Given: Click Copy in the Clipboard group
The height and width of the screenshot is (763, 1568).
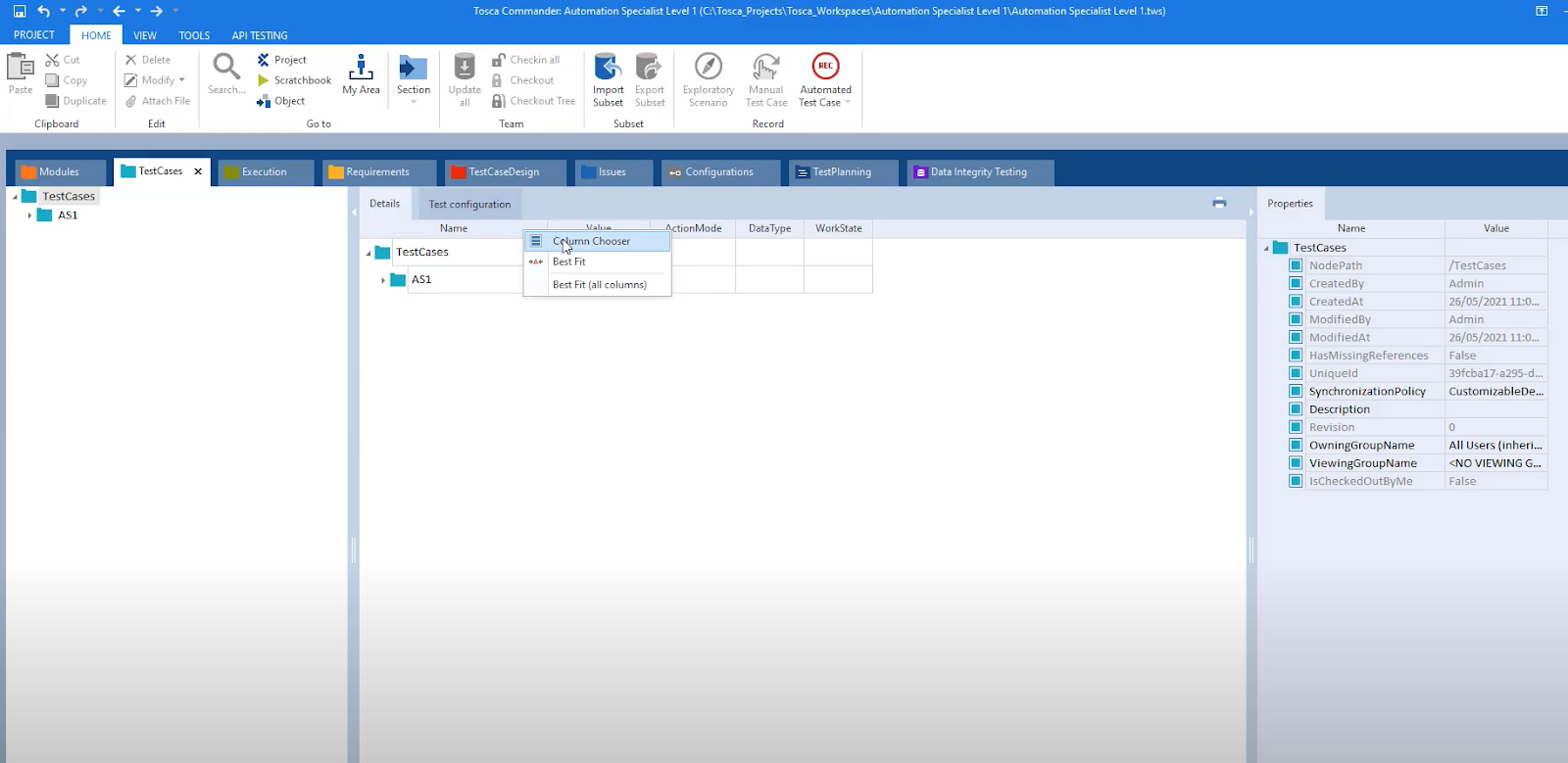Looking at the screenshot, I should [x=67, y=80].
